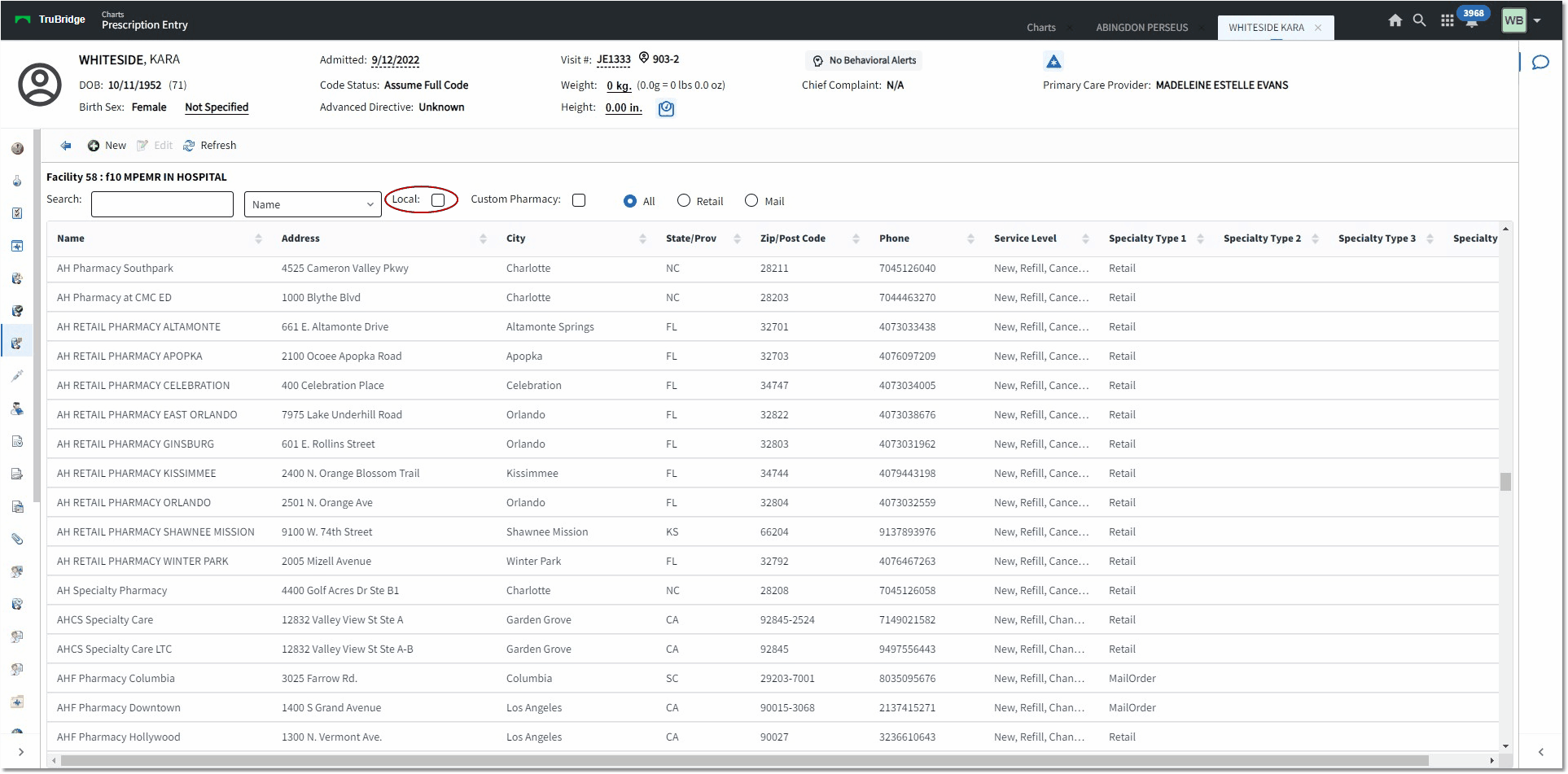
Task: Switch to the Charts tab
Action: pyautogui.click(x=1041, y=28)
